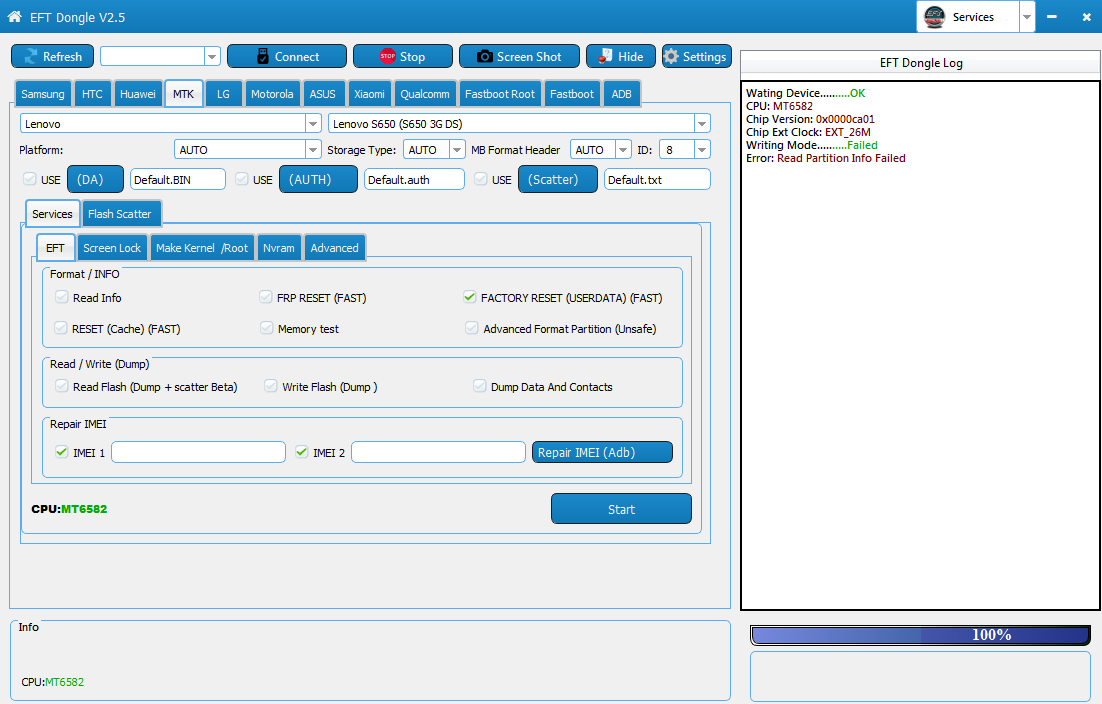Switch to the Huawei tab
Image resolution: width=1102 pixels, height=704 pixels.
(x=138, y=93)
